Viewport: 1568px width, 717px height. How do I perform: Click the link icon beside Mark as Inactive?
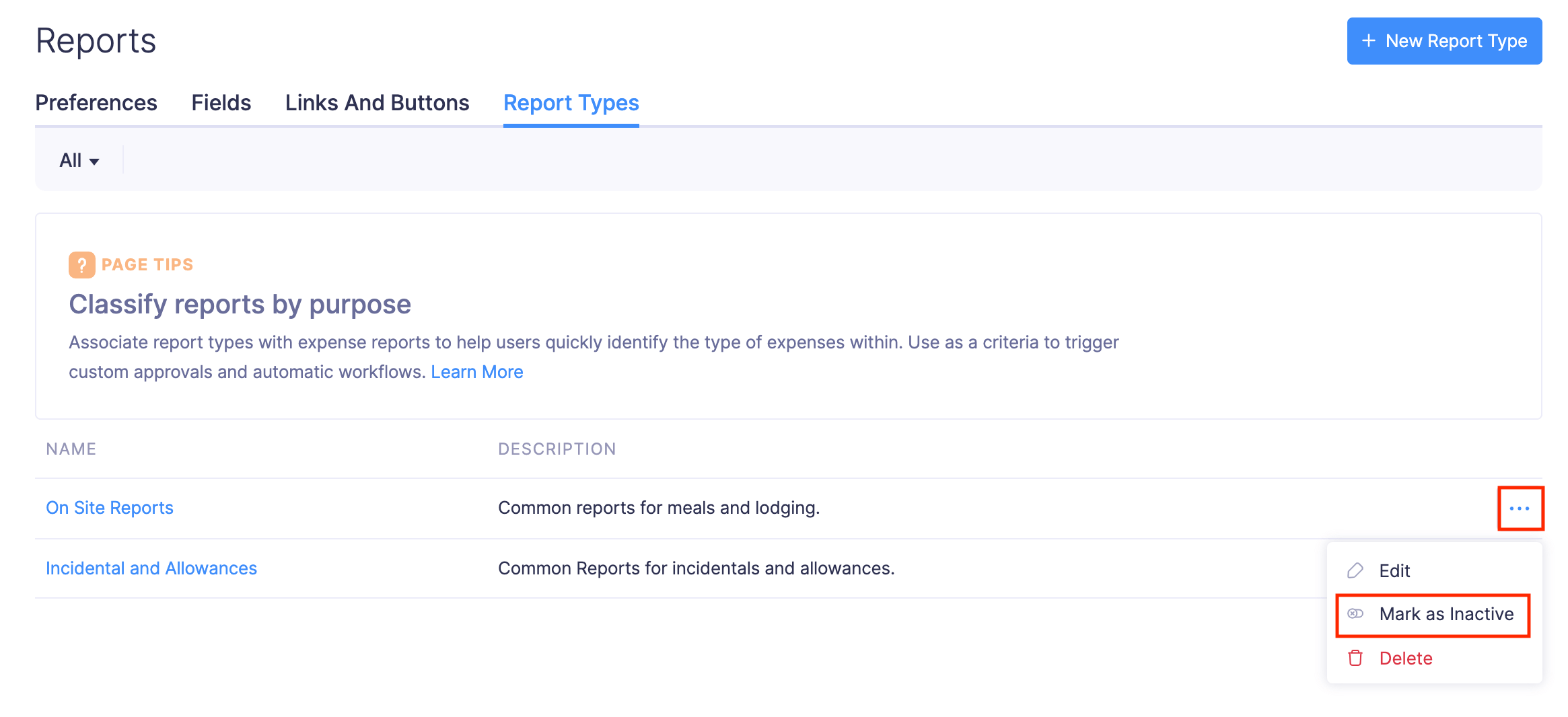point(1355,614)
